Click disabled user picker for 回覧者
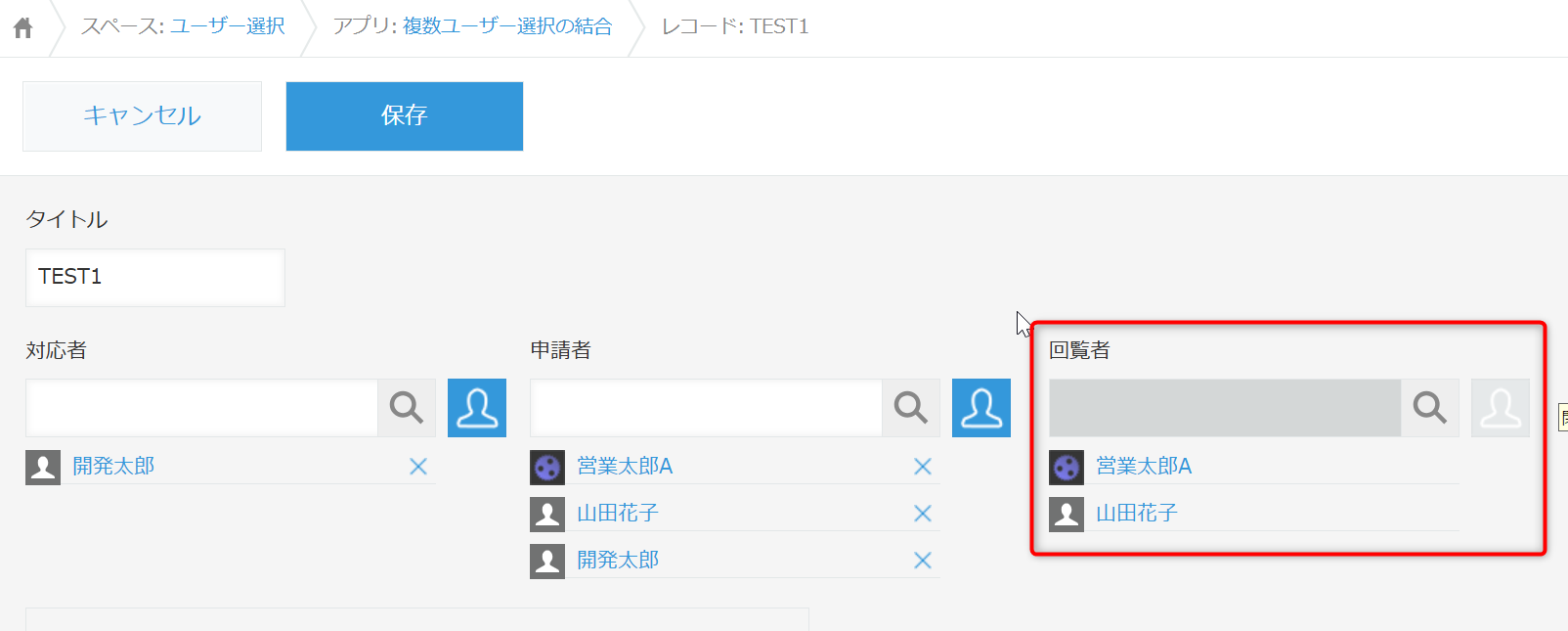 [x=1501, y=407]
